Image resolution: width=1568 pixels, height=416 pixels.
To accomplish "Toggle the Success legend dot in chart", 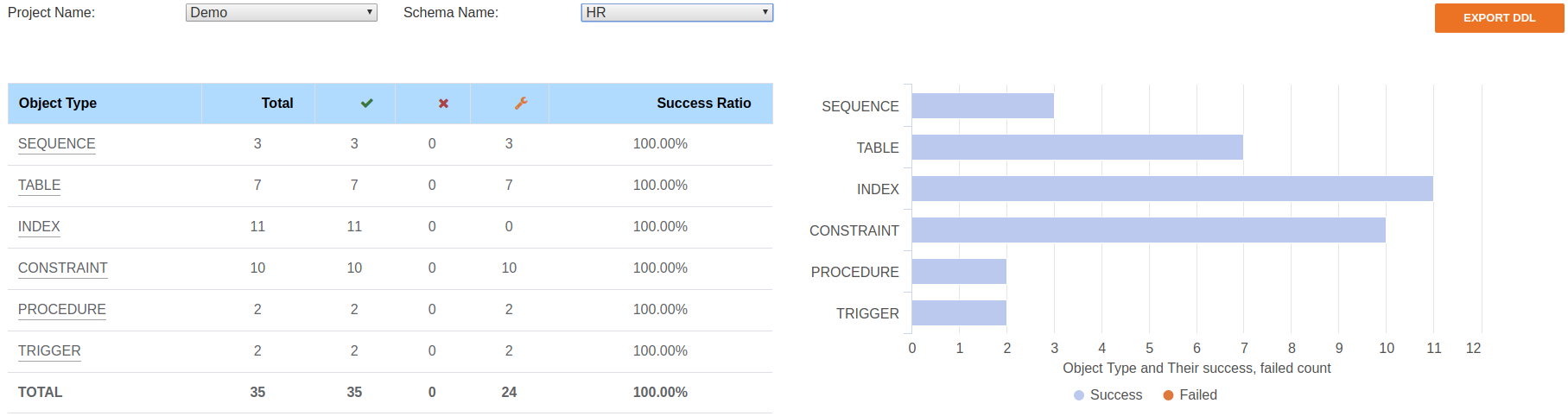I will (x=1079, y=395).
